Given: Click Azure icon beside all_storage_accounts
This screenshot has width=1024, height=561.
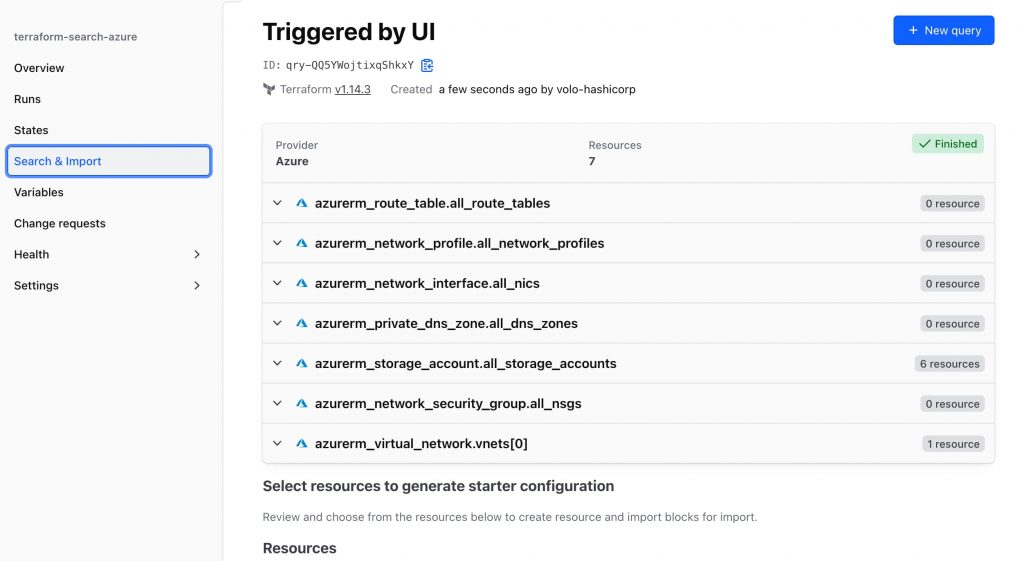Looking at the screenshot, I should [x=302, y=363].
